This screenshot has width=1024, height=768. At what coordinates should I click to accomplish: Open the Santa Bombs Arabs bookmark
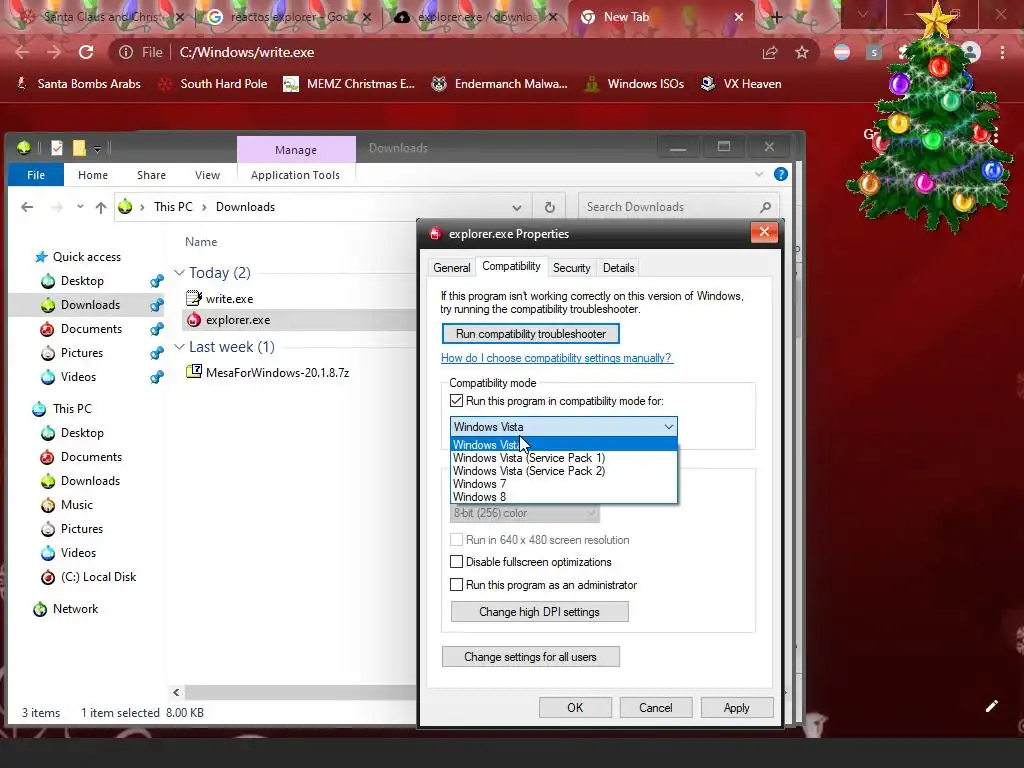(x=78, y=84)
